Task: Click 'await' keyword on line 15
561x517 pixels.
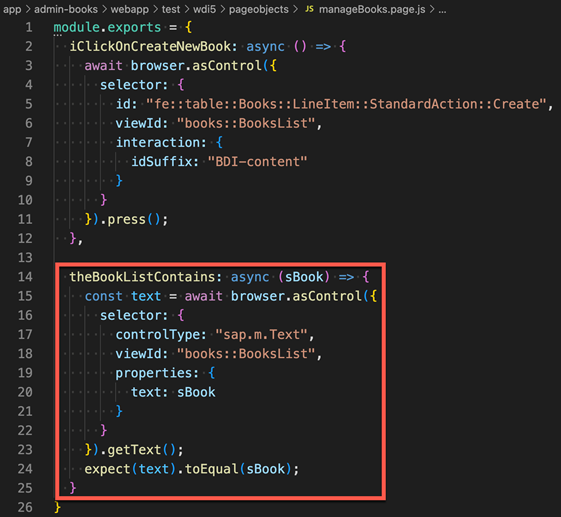Action: [x=204, y=296]
